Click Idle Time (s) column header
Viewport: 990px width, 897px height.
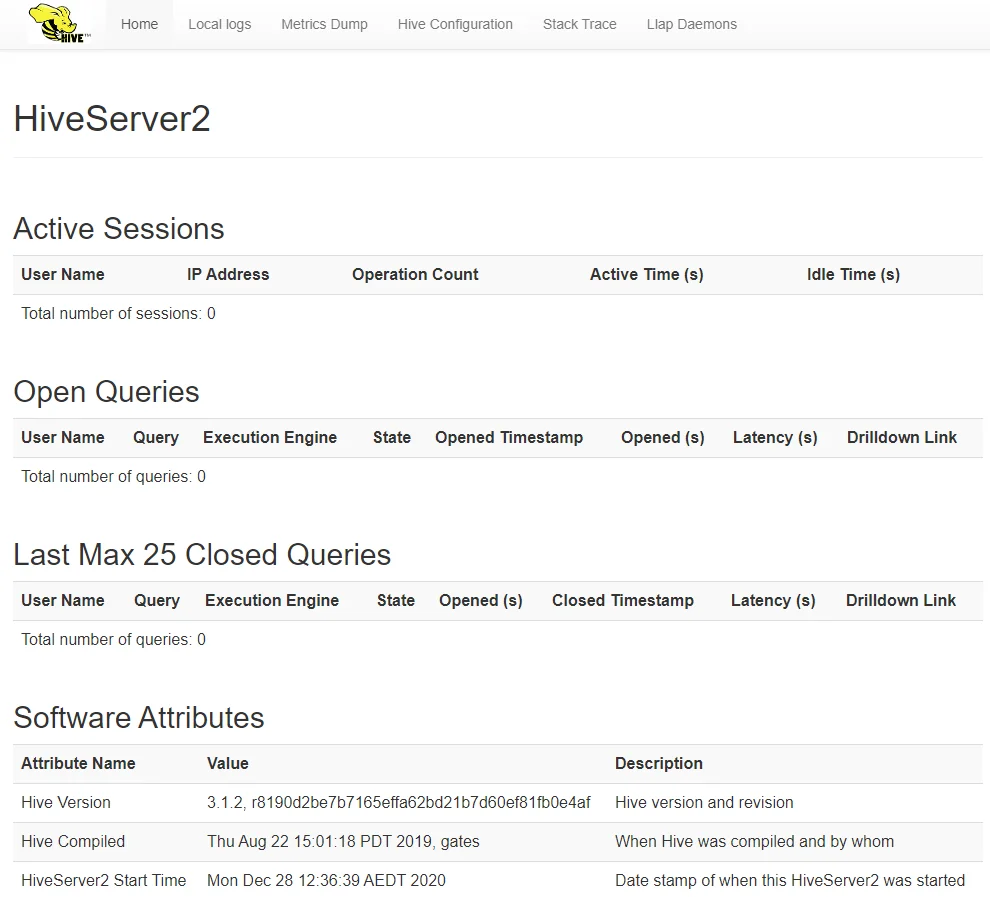pyautogui.click(x=853, y=275)
